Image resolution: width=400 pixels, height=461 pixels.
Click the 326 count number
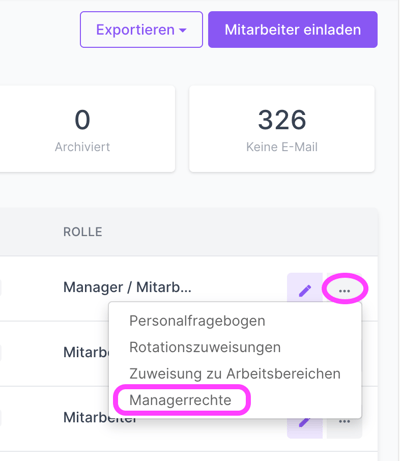tap(282, 120)
